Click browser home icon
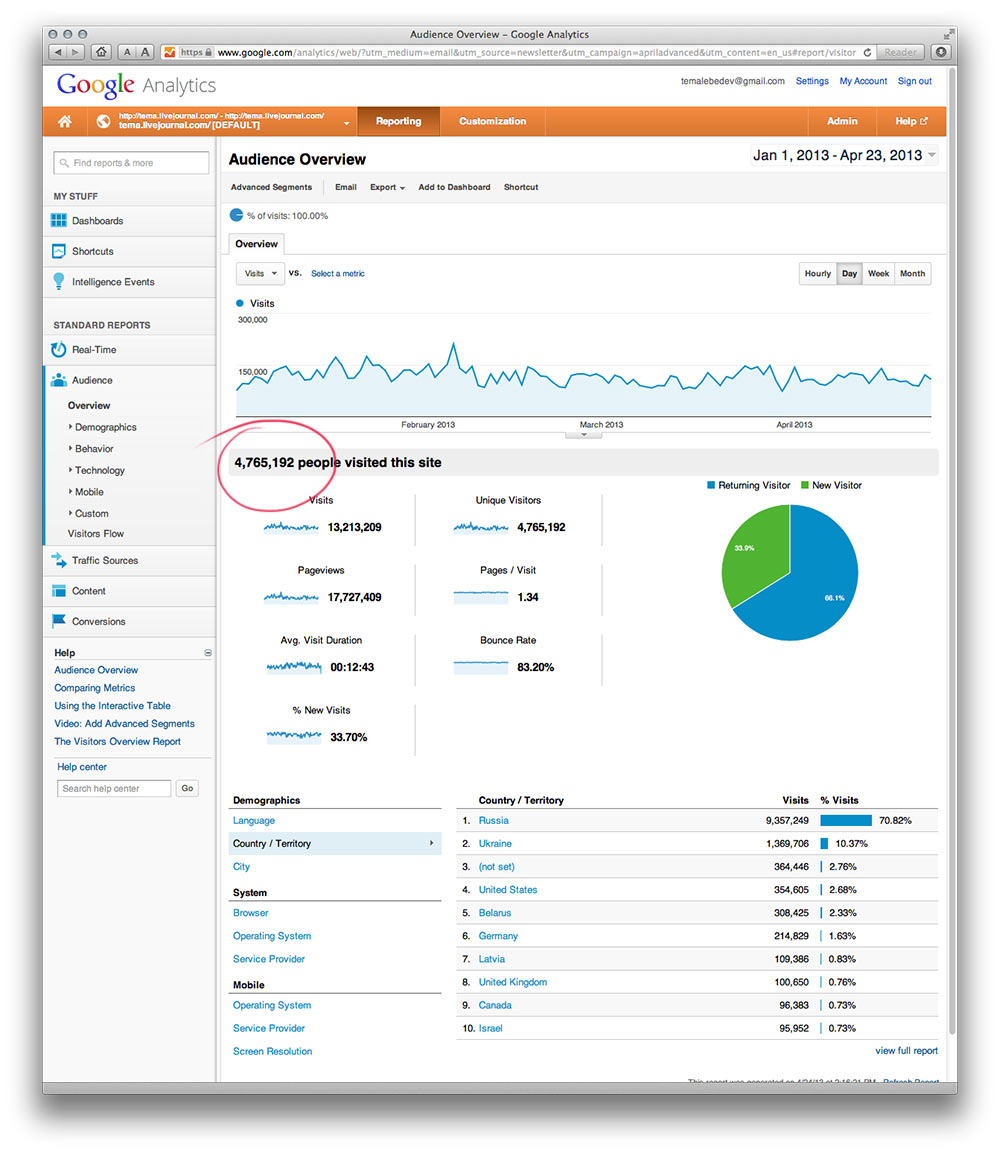Image resolution: width=1000 pixels, height=1153 pixels. point(101,52)
